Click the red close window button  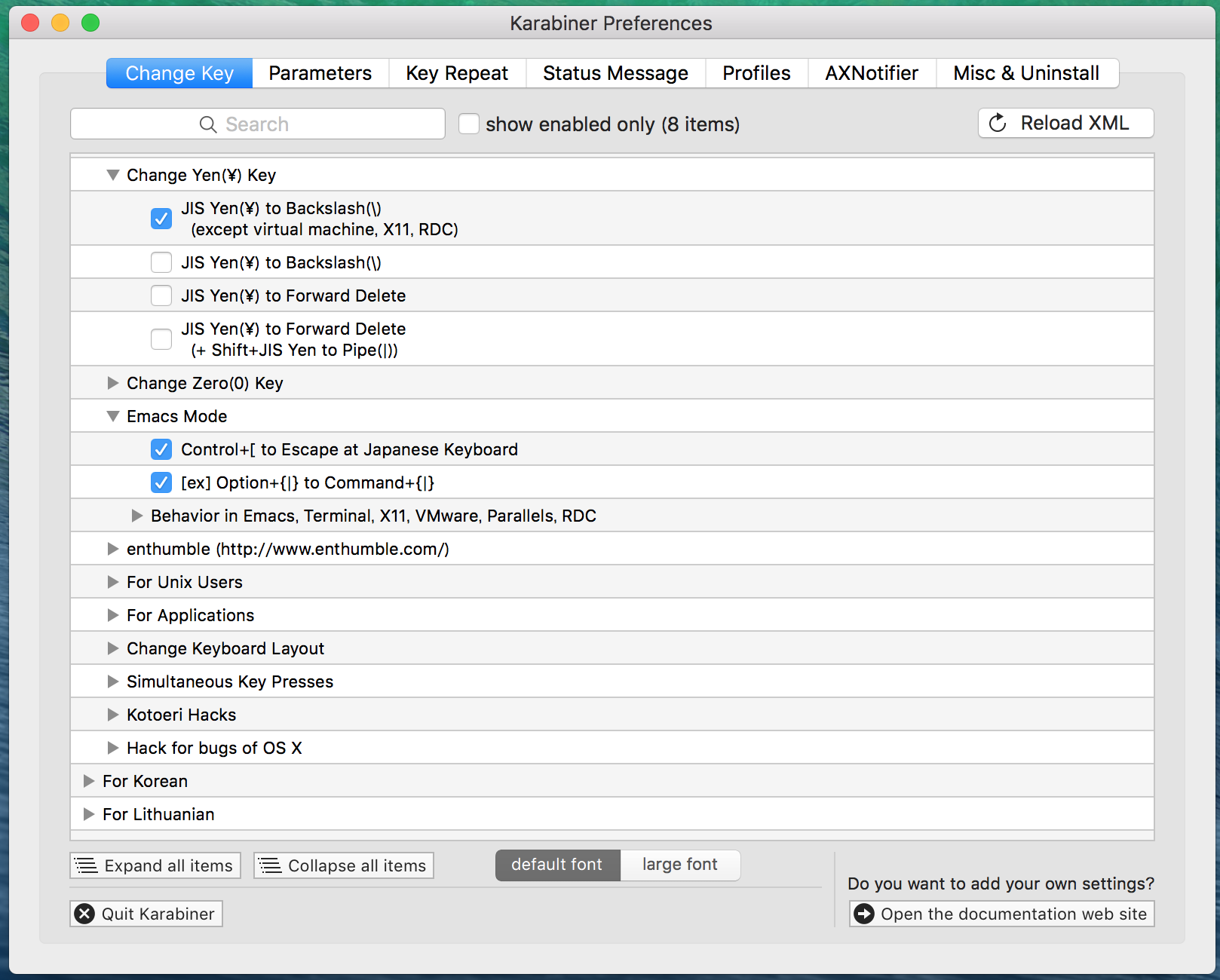[30, 23]
